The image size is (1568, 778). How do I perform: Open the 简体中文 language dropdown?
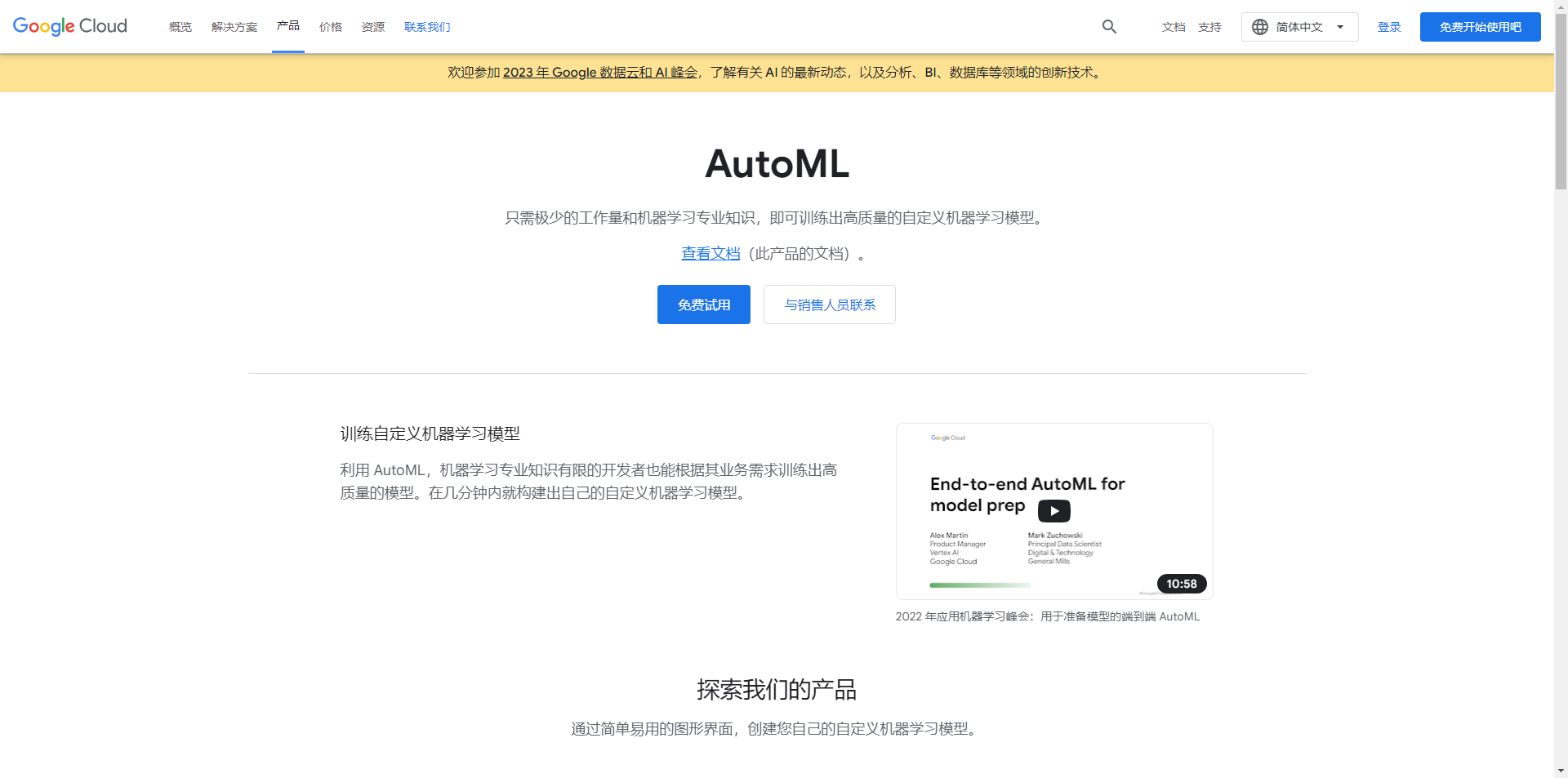pos(1300,27)
